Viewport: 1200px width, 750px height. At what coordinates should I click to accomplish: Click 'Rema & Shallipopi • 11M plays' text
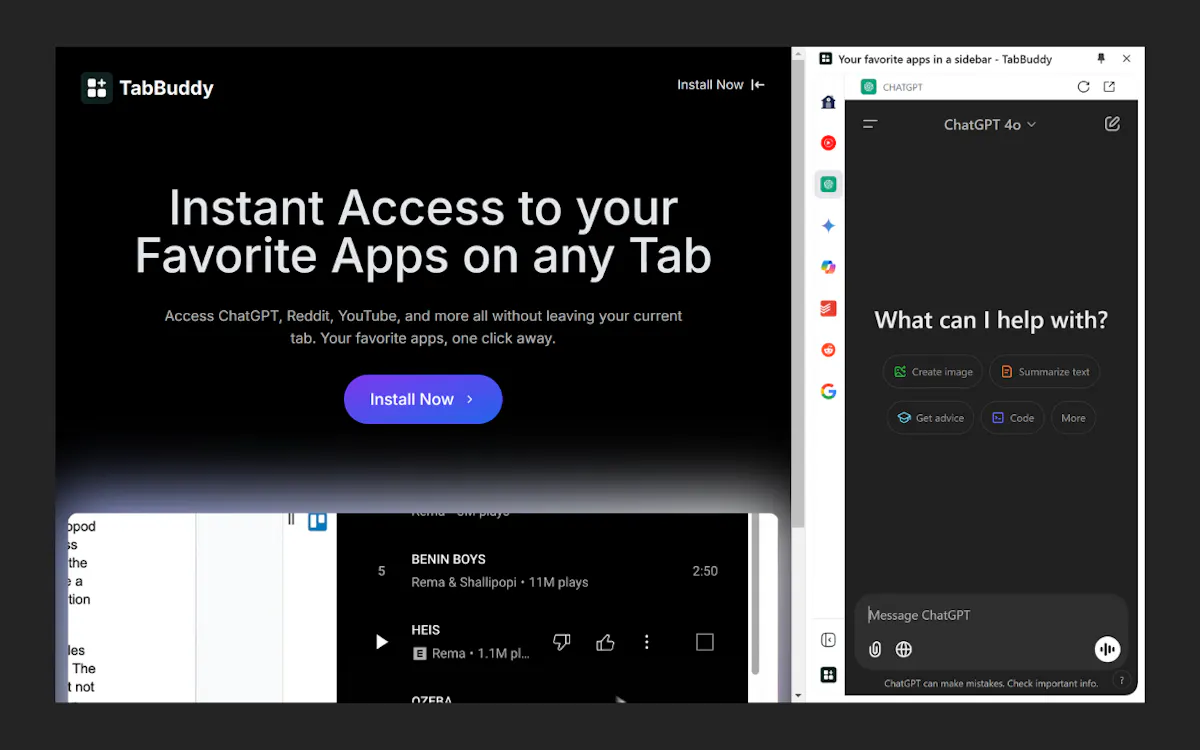tap(500, 582)
